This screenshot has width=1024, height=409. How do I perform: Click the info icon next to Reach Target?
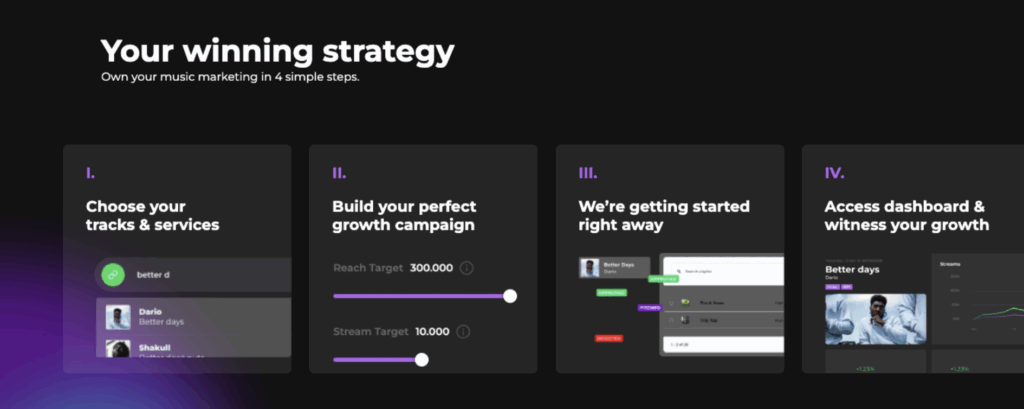pos(466,268)
